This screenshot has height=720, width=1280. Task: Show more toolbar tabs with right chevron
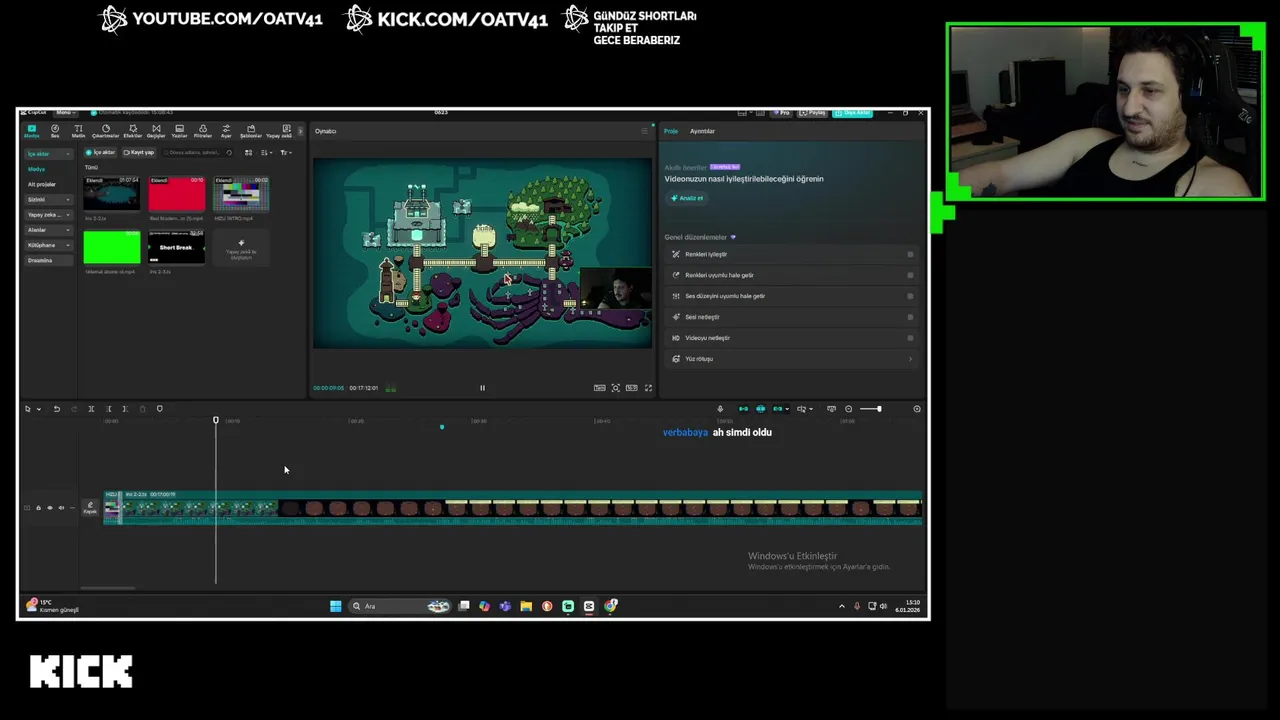(x=300, y=131)
